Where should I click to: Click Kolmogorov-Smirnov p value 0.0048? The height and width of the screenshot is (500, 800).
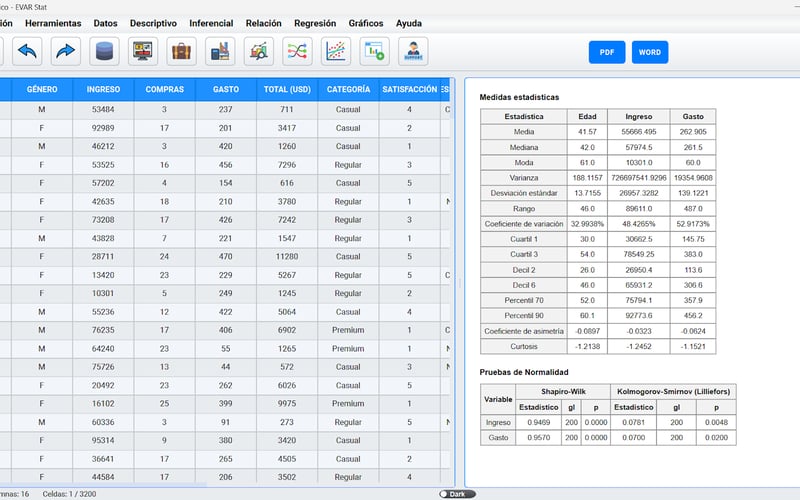716,422
